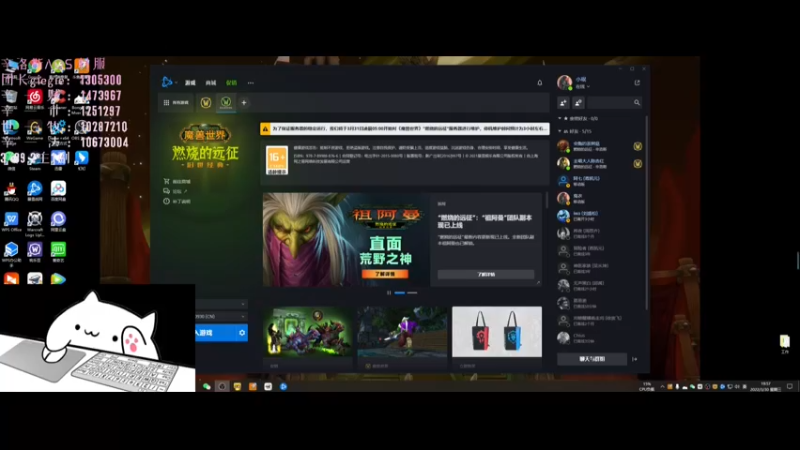The height and width of the screenshot is (450, 800).
Task: Open the notification bell
Action: point(540,83)
